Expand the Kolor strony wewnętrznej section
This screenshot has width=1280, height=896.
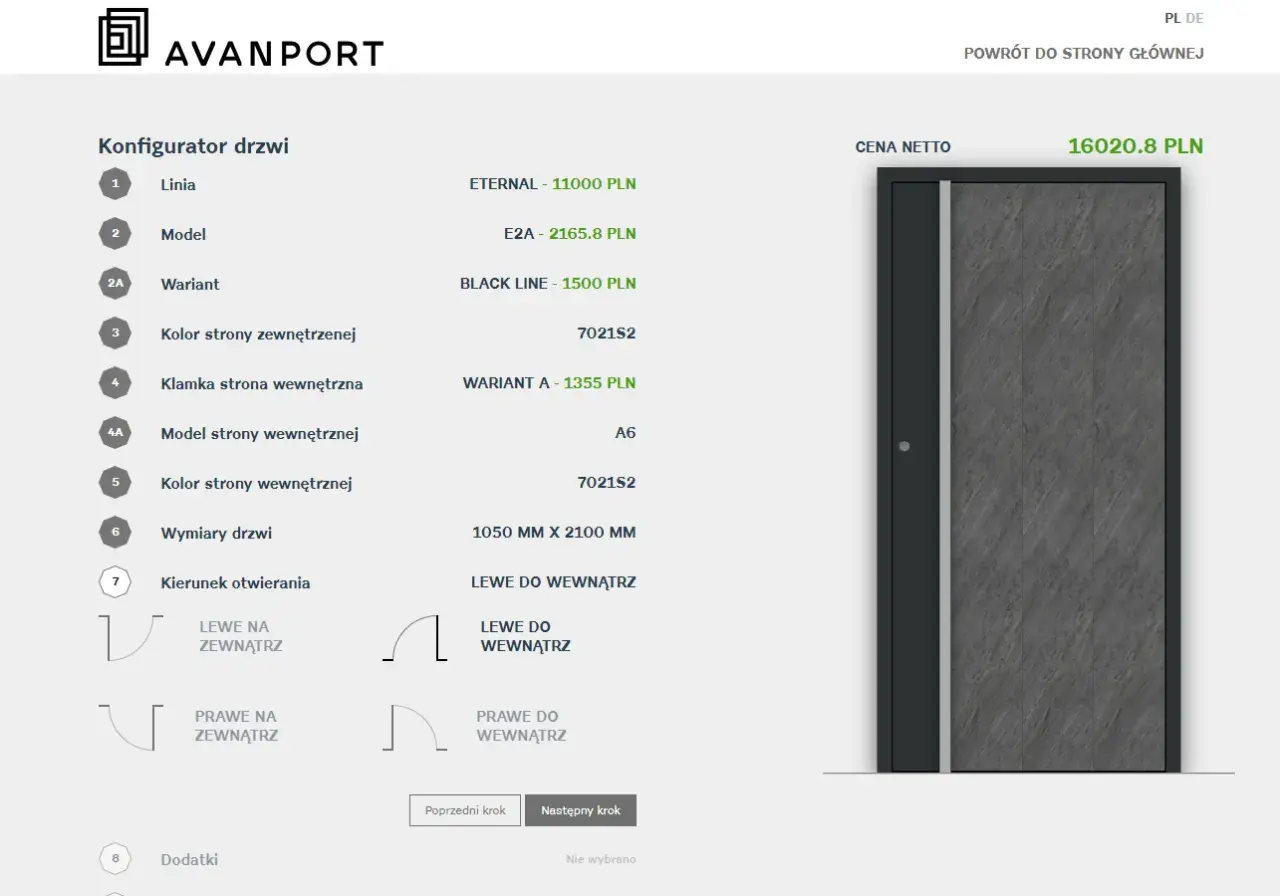pyautogui.click(x=256, y=484)
